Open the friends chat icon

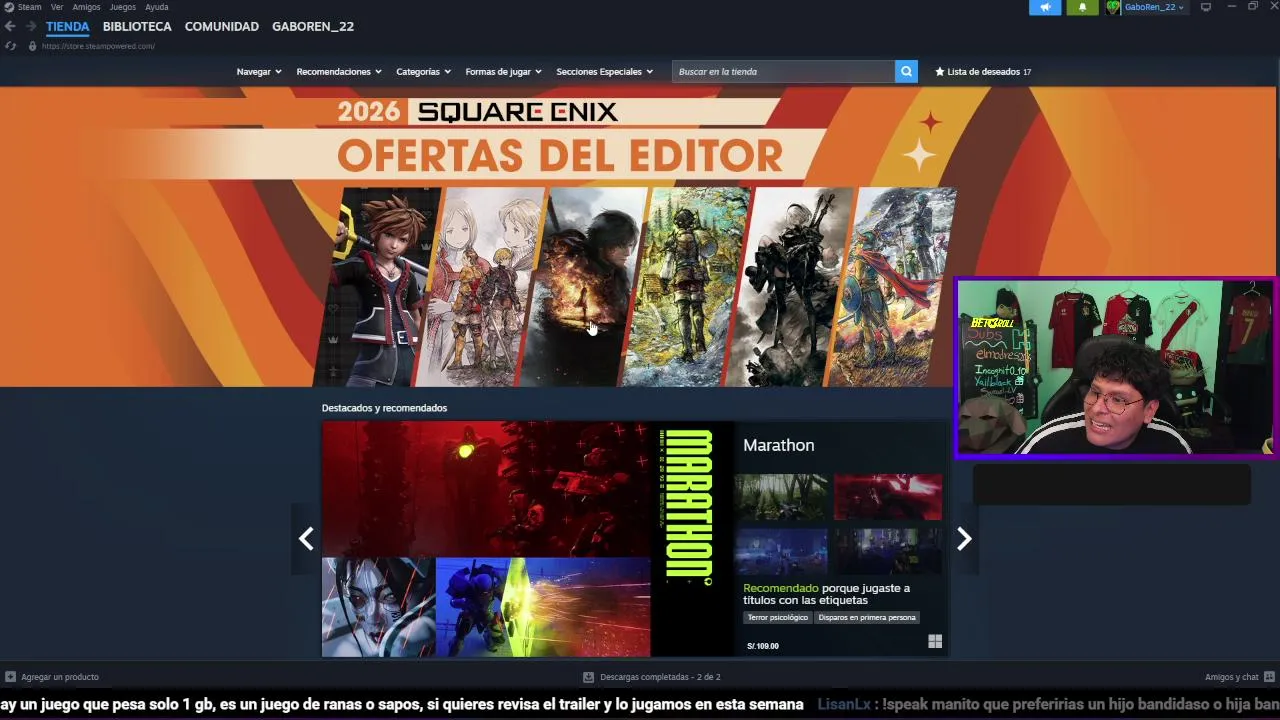coord(1269,677)
